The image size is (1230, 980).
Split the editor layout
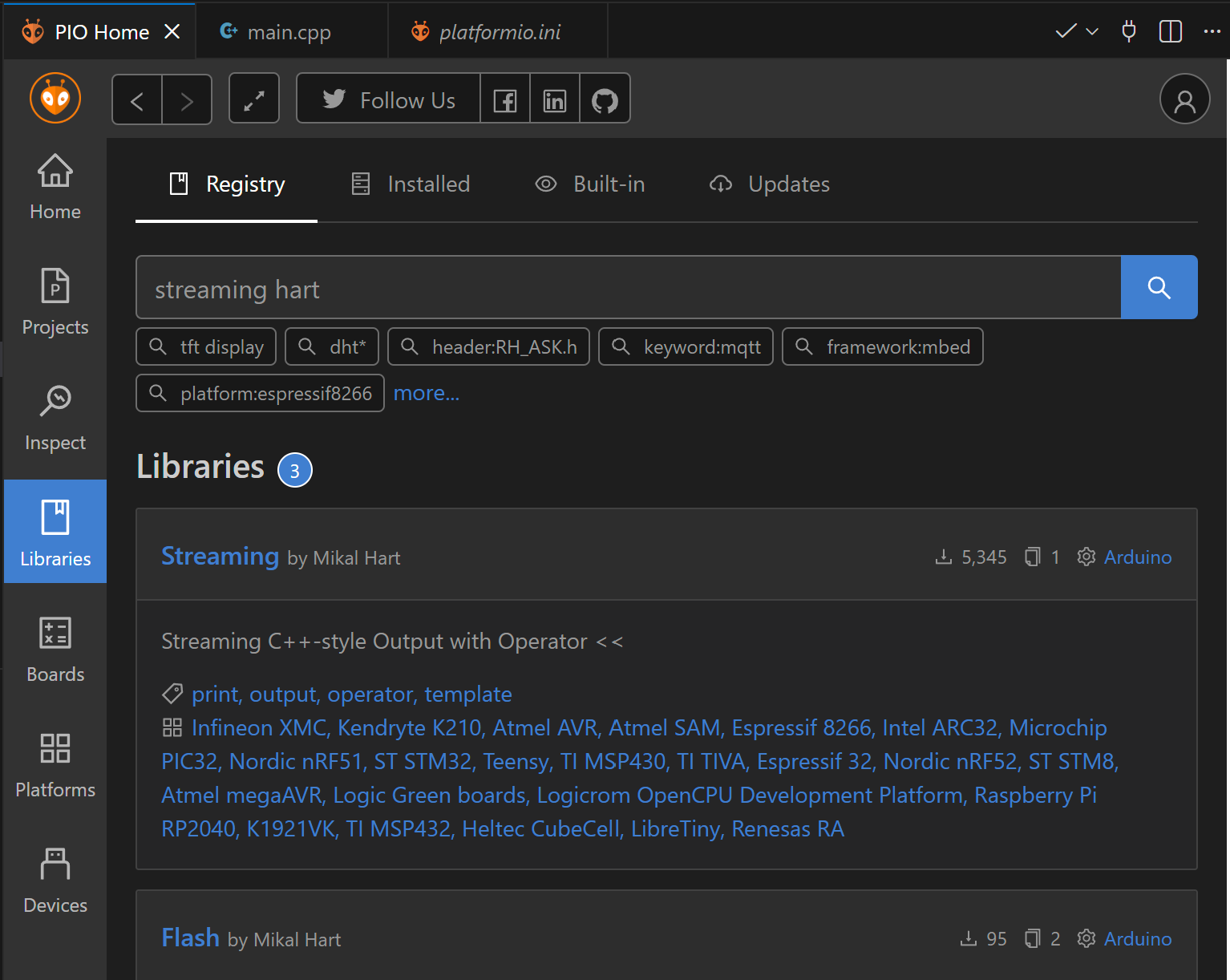coord(1171,31)
